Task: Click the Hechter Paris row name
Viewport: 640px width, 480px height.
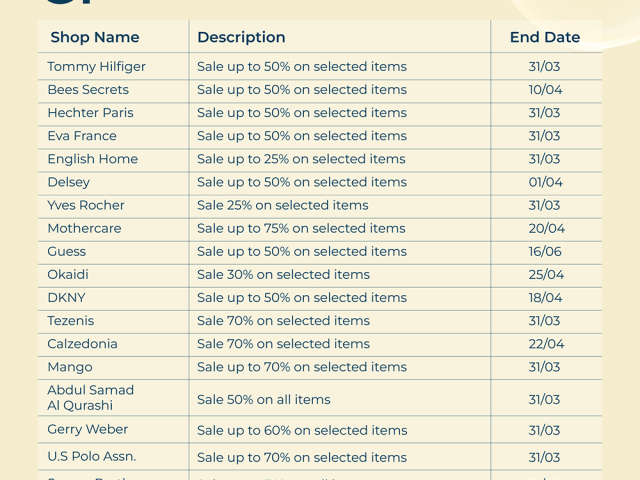Action: click(90, 113)
